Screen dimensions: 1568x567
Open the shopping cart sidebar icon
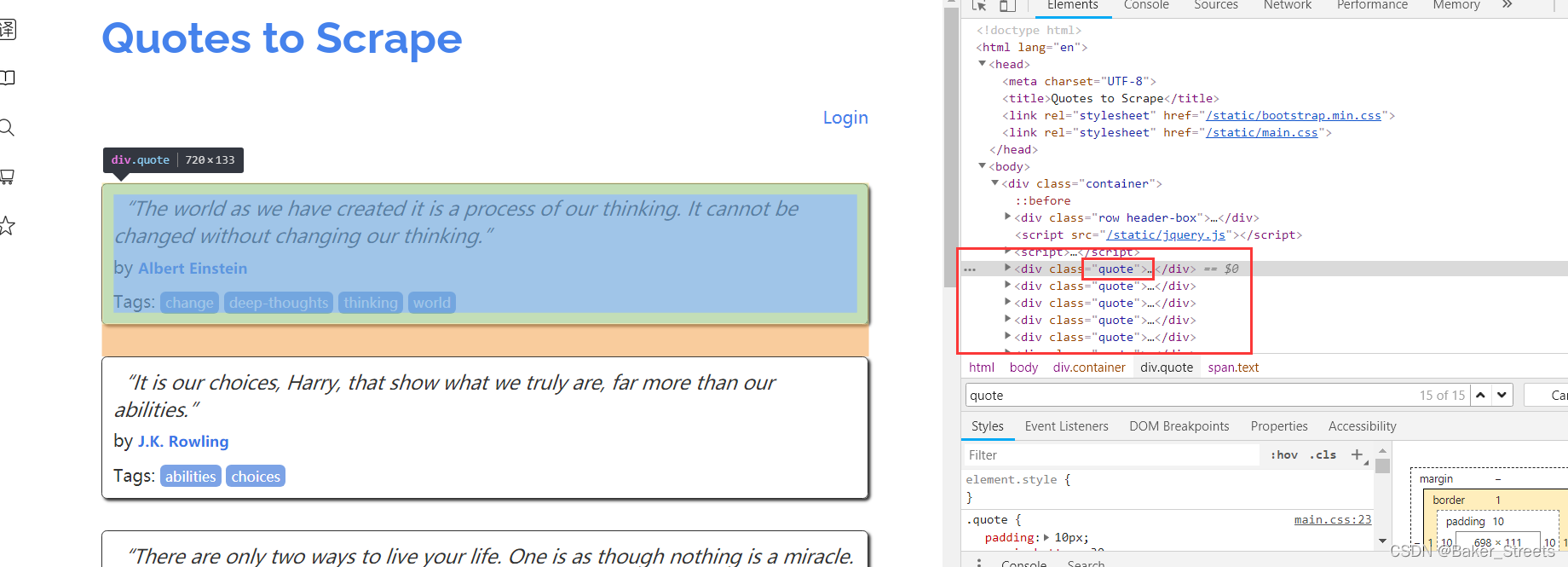click(x=7, y=176)
